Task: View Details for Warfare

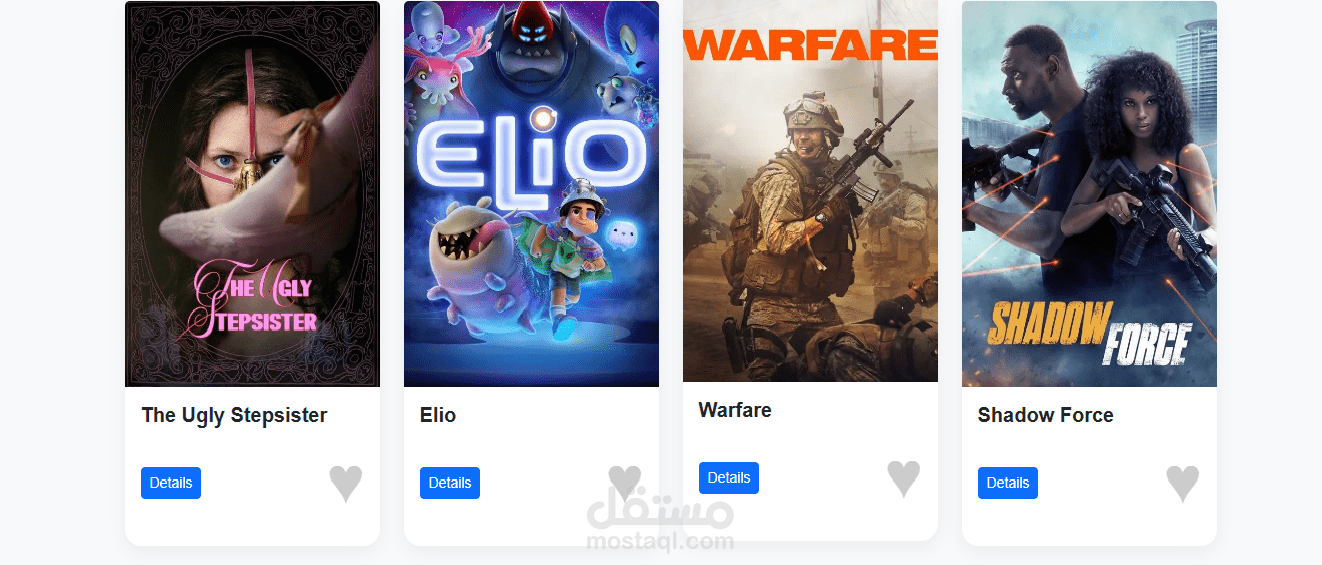Action: tap(729, 478)
